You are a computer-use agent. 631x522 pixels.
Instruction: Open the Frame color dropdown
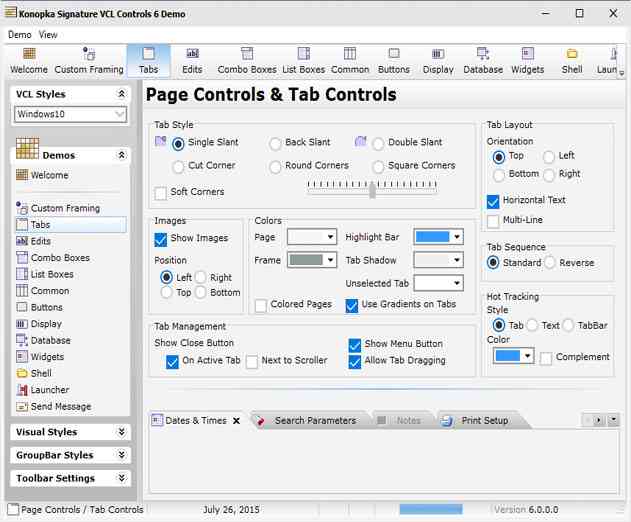point(312,260)
